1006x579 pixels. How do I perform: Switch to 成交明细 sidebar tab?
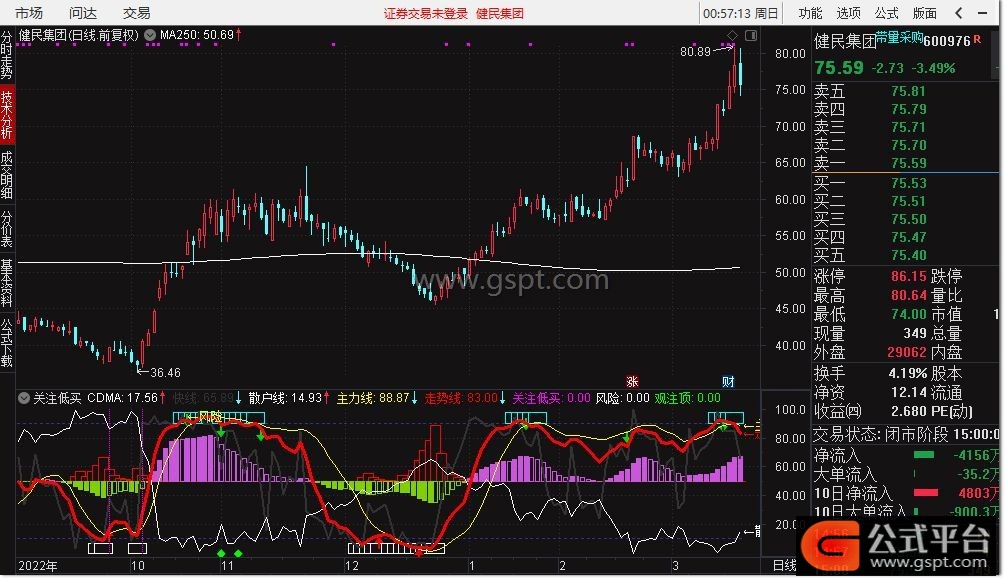(x=6, y=175)
